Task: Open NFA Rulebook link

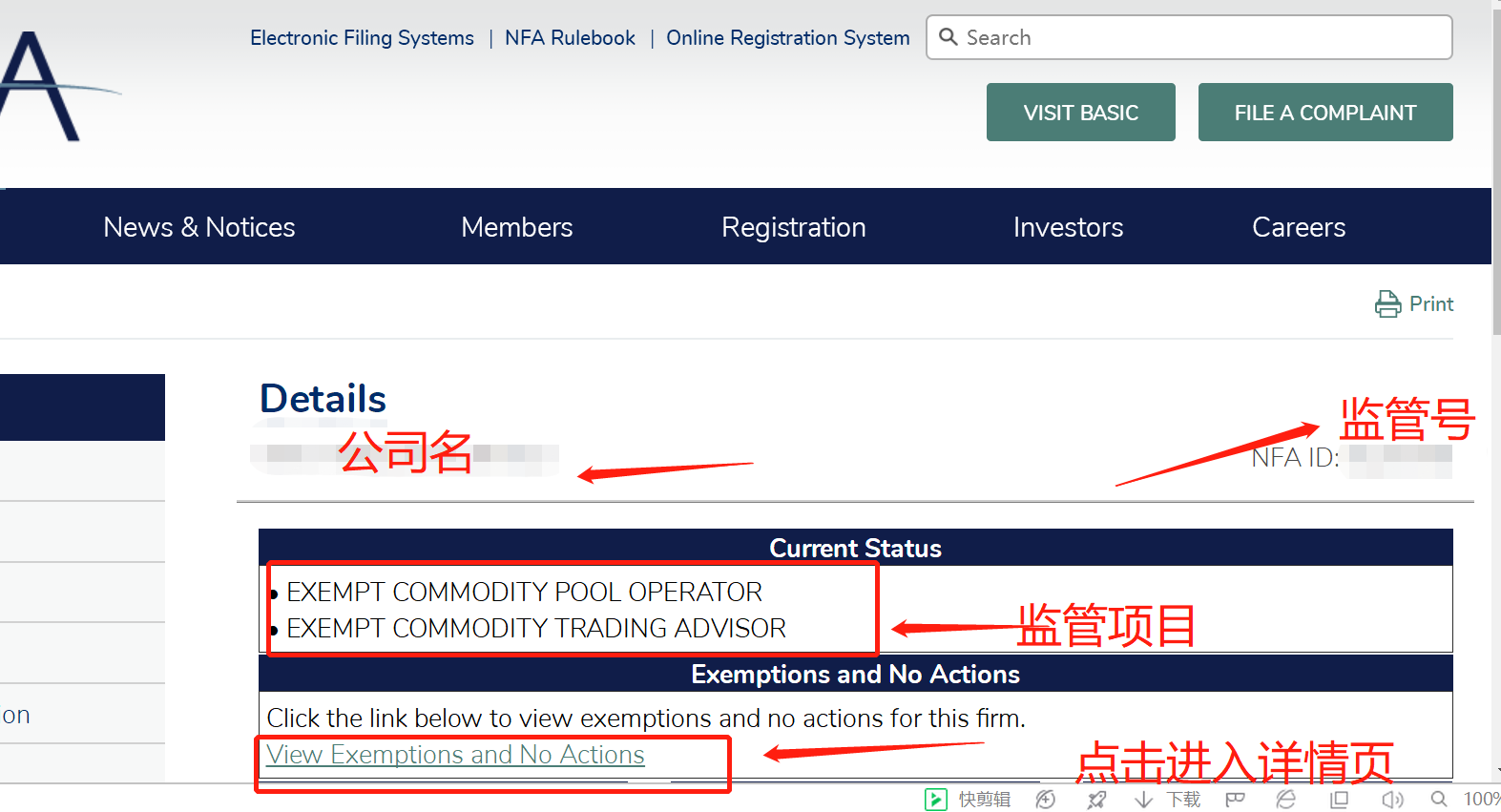Action: tap(570, 38)
